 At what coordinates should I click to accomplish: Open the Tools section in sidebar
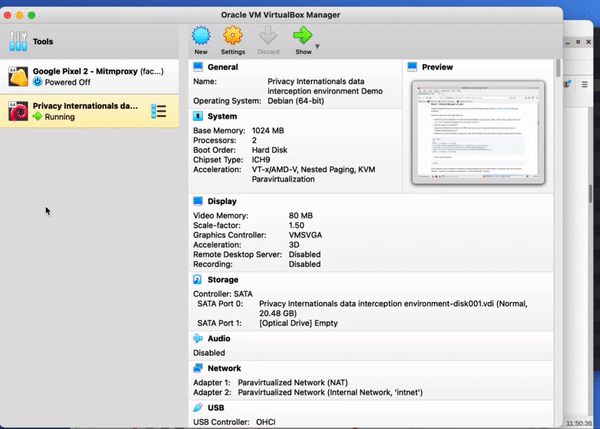point(40,42)
